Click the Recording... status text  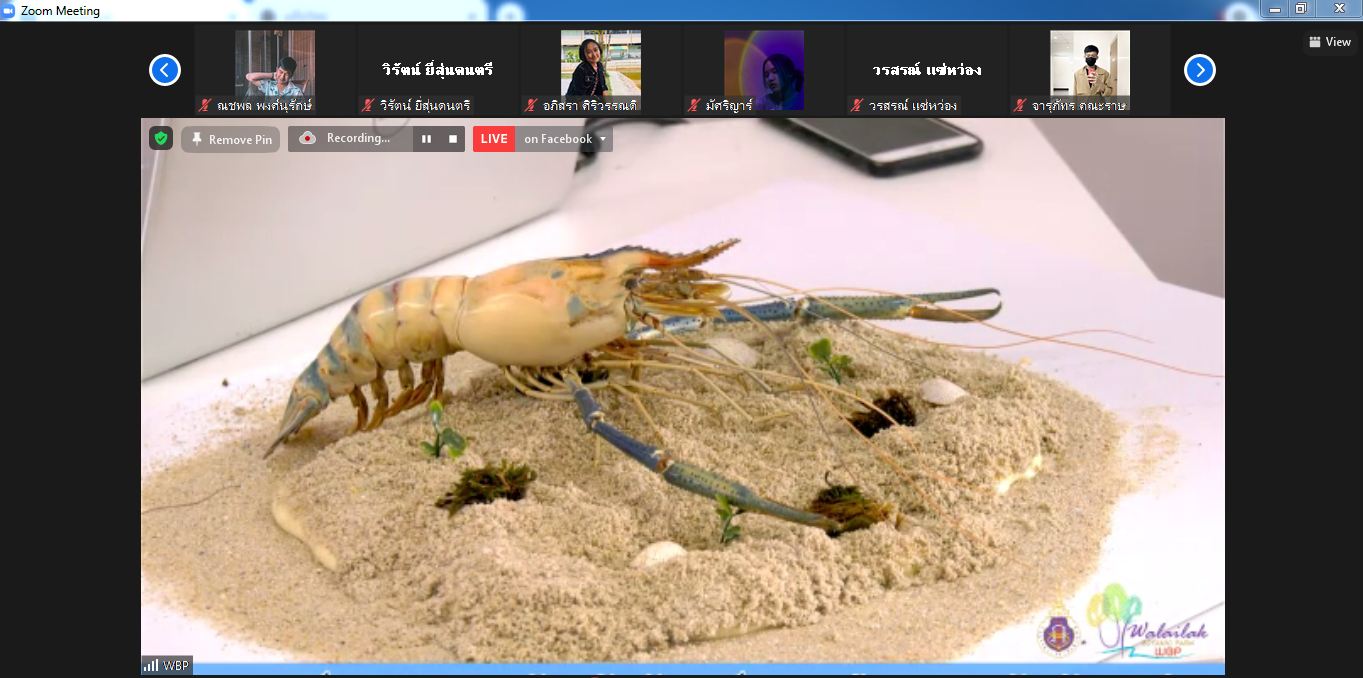click(358, 138)
